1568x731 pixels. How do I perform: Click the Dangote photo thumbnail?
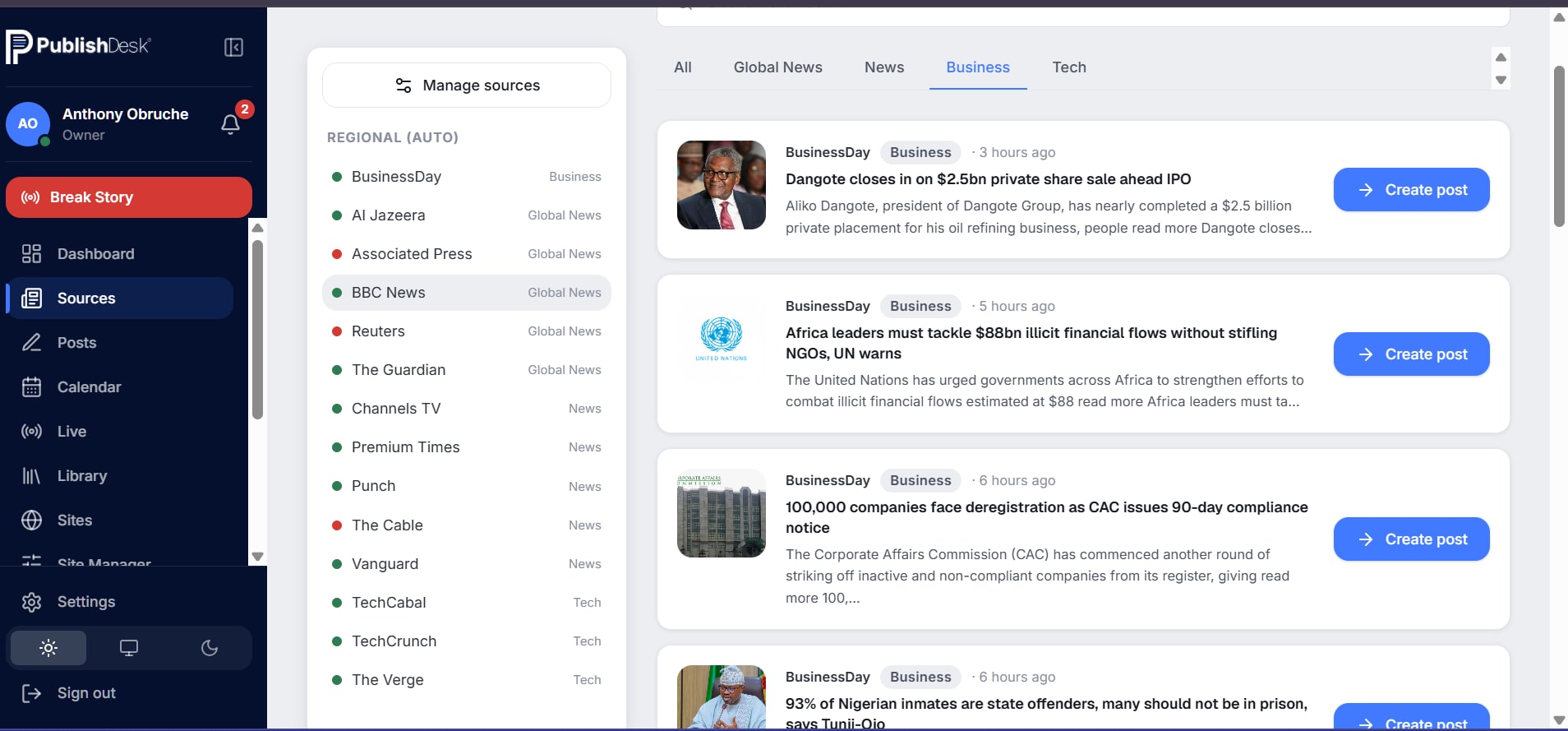coord(722,185)
